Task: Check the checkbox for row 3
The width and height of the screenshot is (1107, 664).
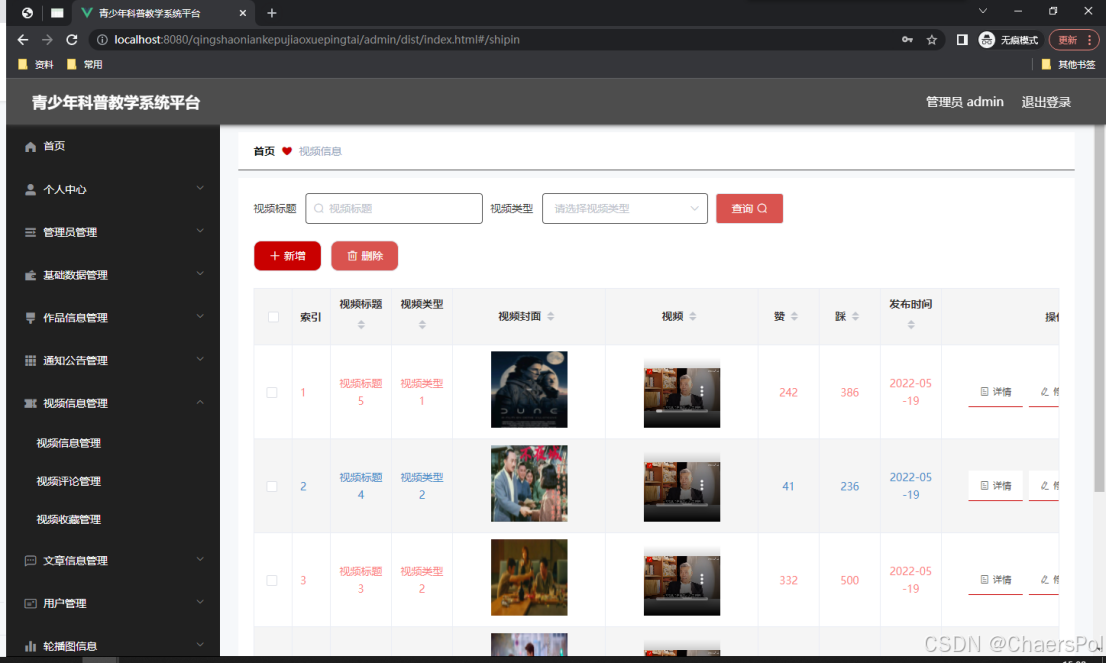Action: (272, 580)
